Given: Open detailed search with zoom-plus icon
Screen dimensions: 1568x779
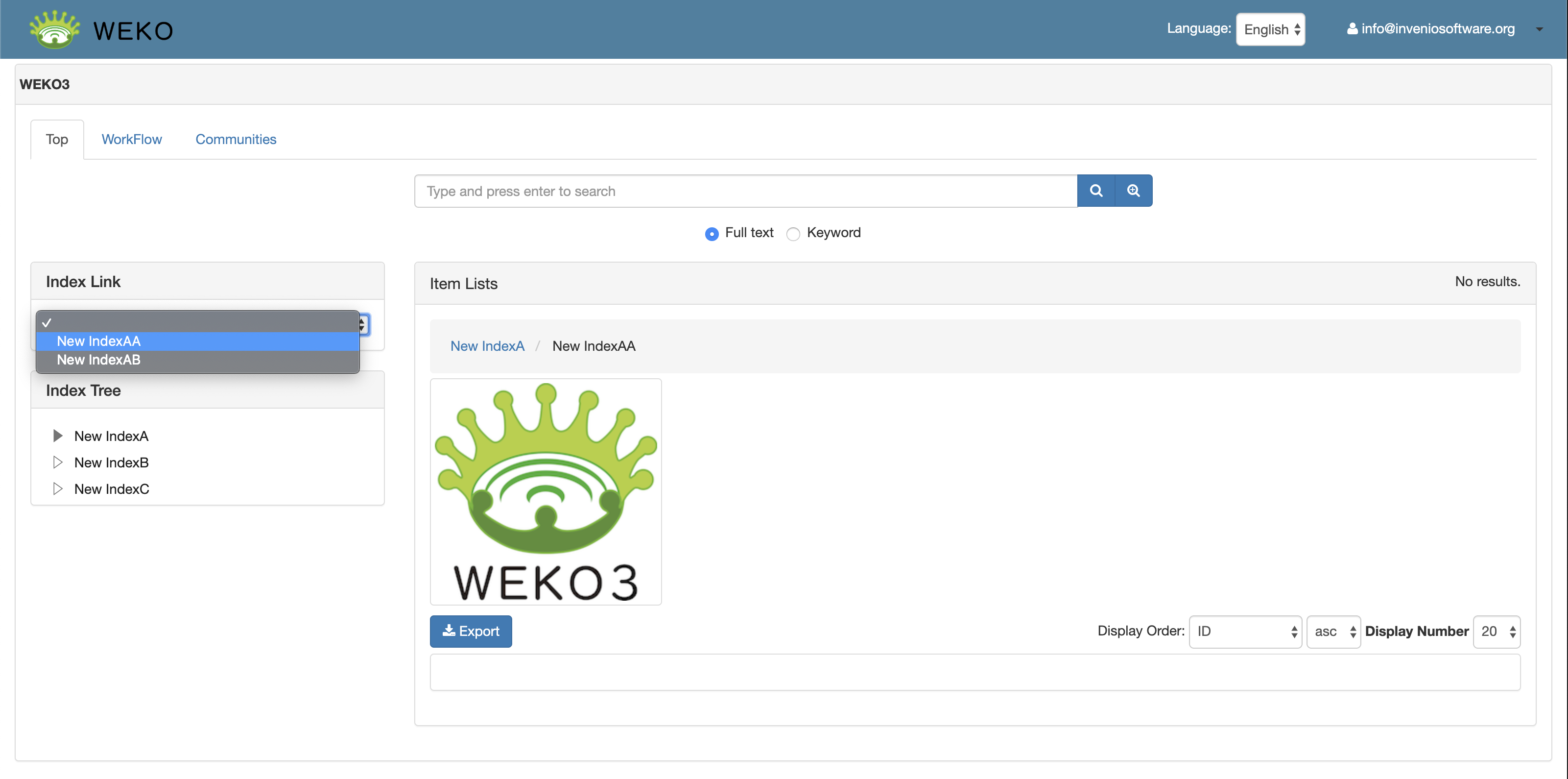Looking at the screenshot, I should tap(1133, 191).
